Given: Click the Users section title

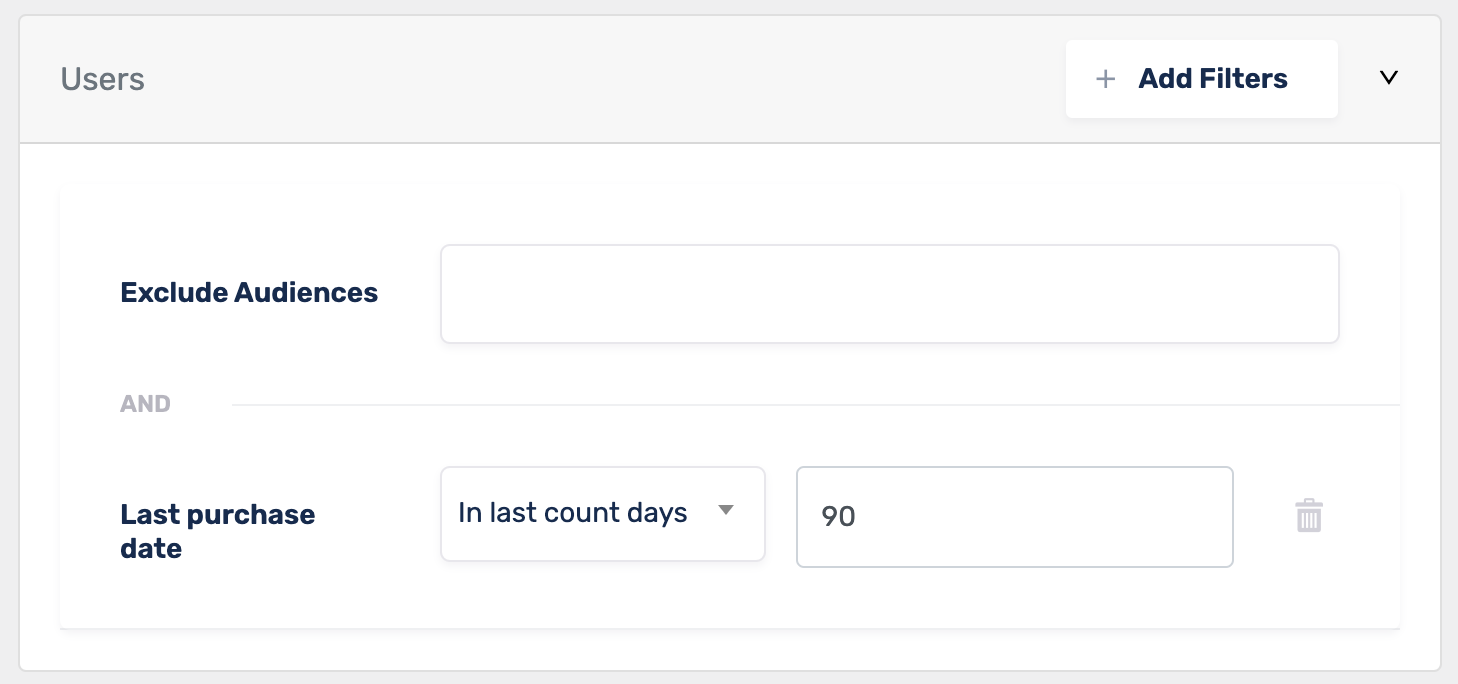Looking at the screenshot, I should coord(103,79).
